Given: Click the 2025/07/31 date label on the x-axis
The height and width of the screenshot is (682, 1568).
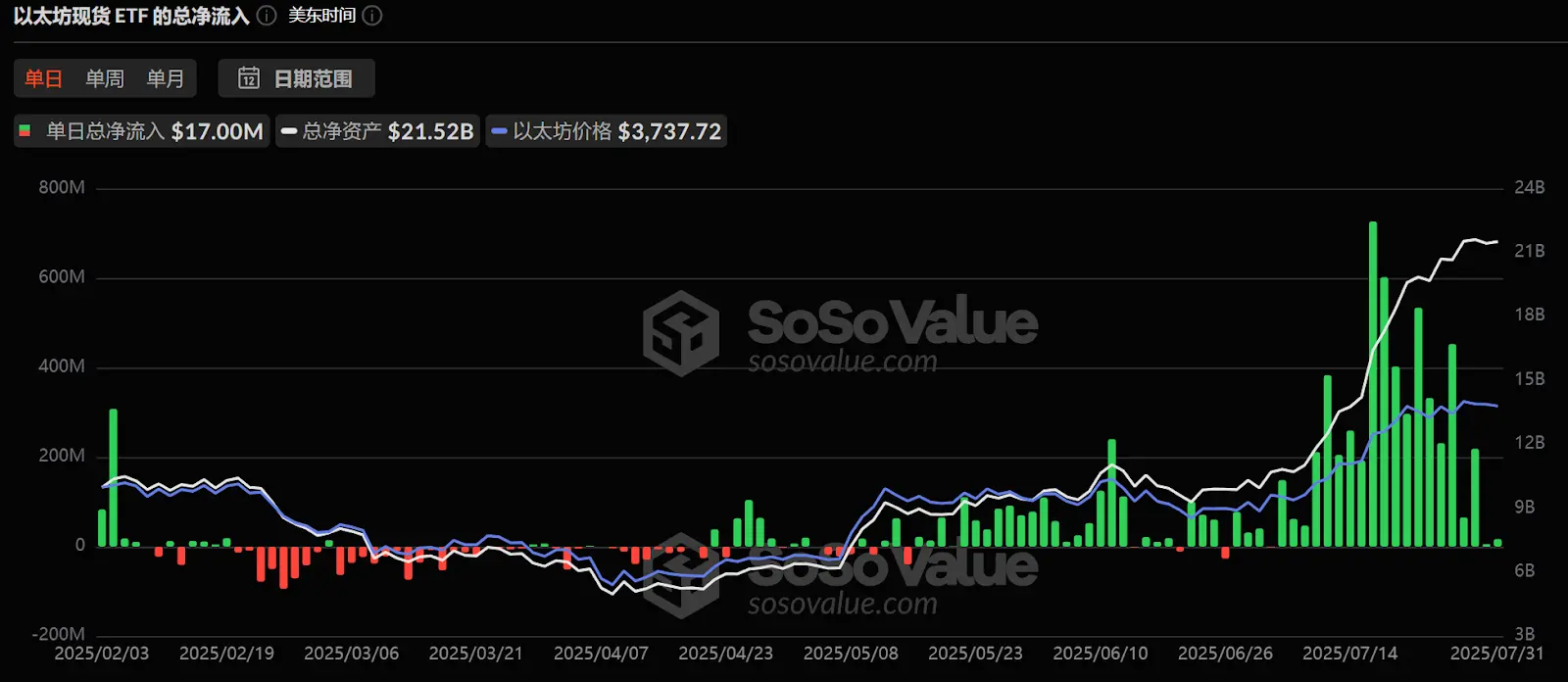Looking at the screenshot, I should point(1496,654).
